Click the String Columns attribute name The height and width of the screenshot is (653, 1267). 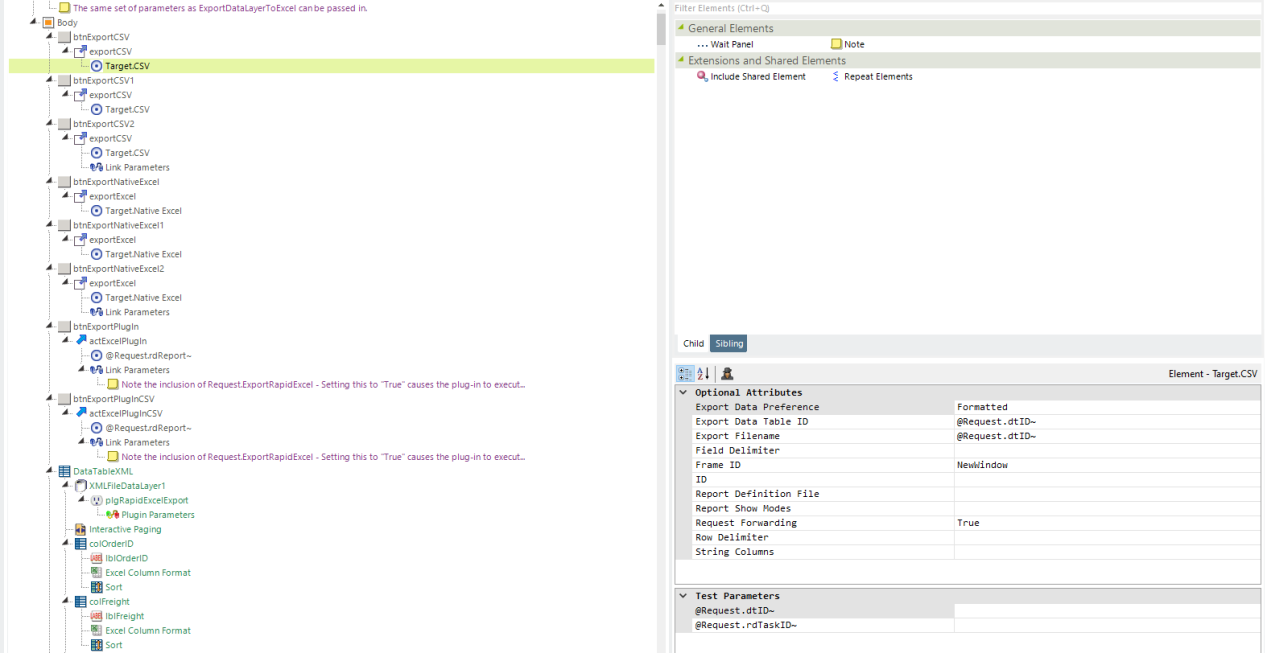[735, 552]
